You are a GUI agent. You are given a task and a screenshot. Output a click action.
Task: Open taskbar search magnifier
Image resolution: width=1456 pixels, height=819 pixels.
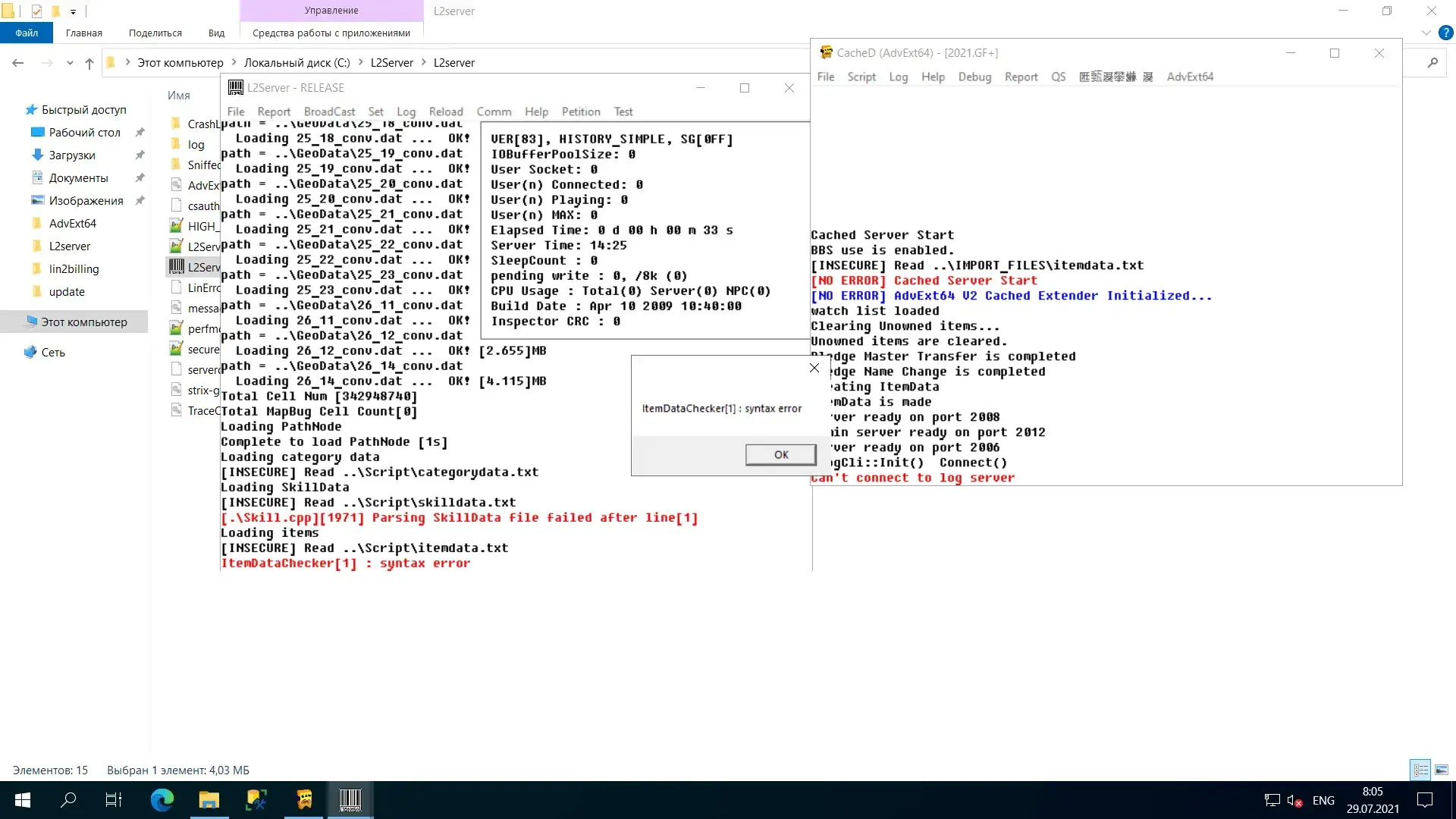click(x=68, y=800)
